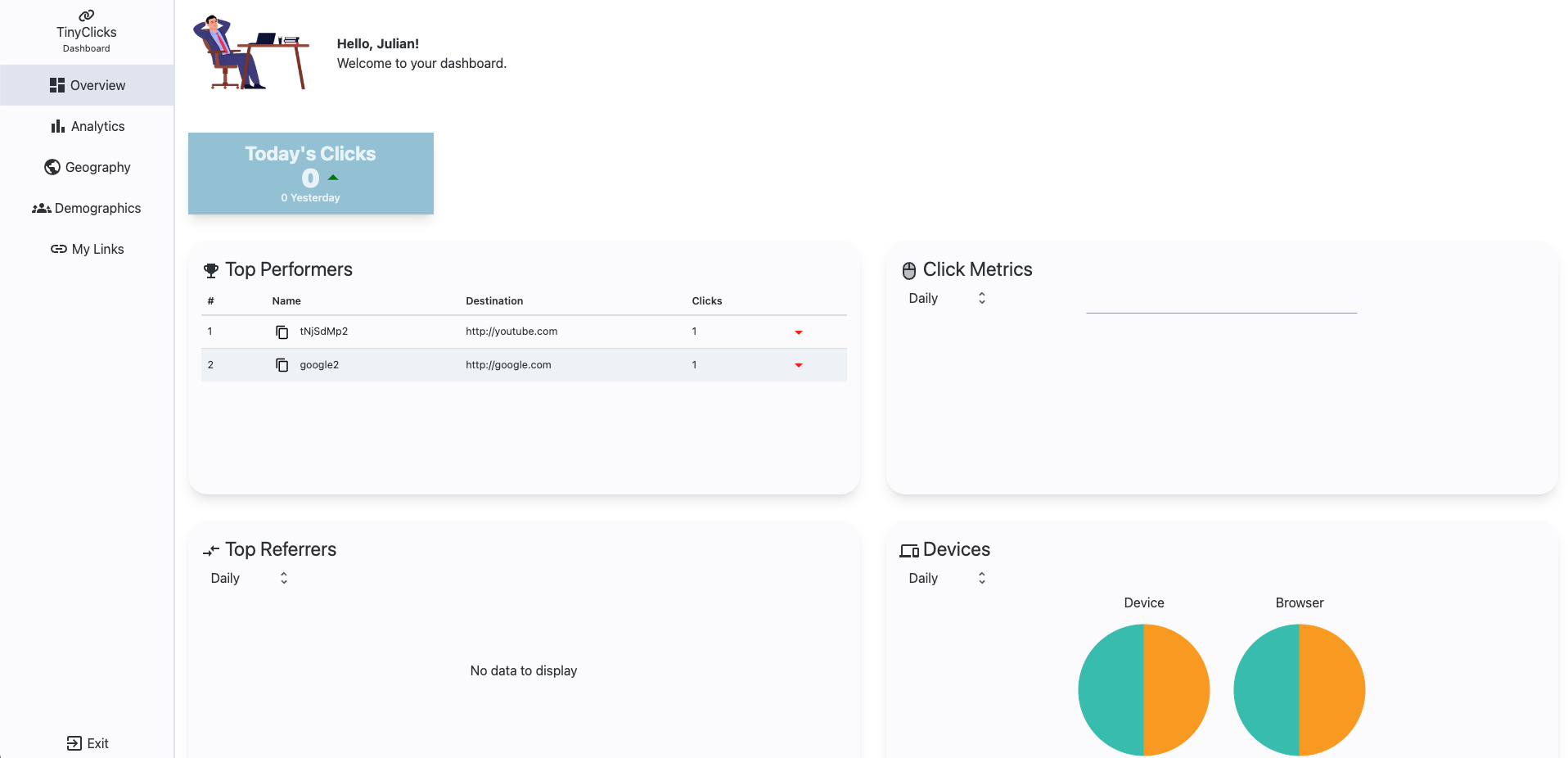Screen dimensions: 1568x758
Task: Click the 'No data to display' message
Action: click(524, 670)
